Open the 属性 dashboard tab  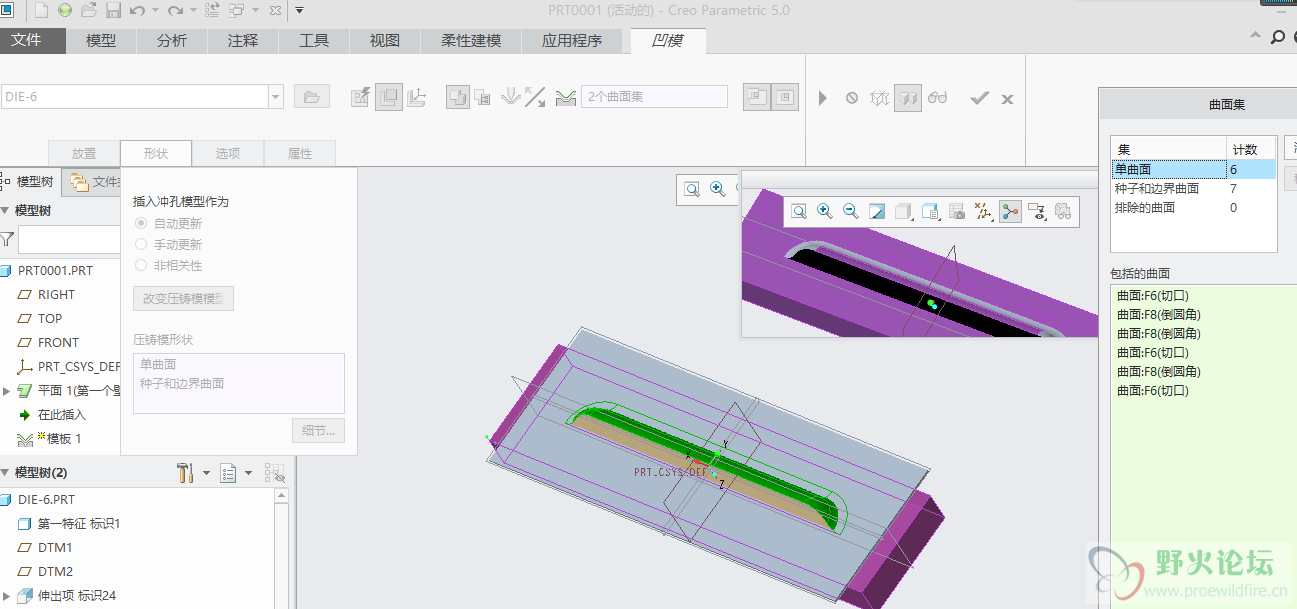tap(300, 153)
